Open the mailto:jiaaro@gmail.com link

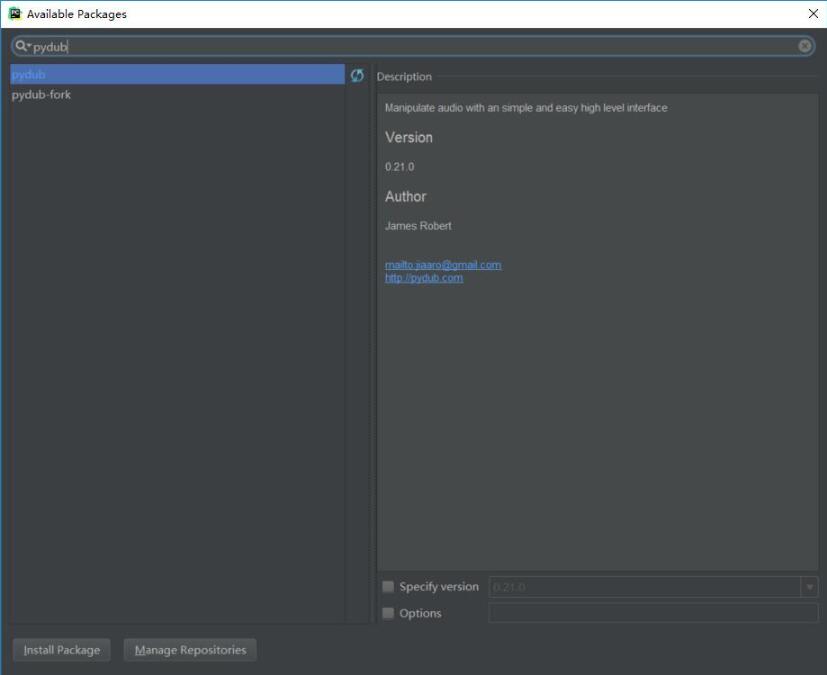pyautogui.click(x=443, y=265)
